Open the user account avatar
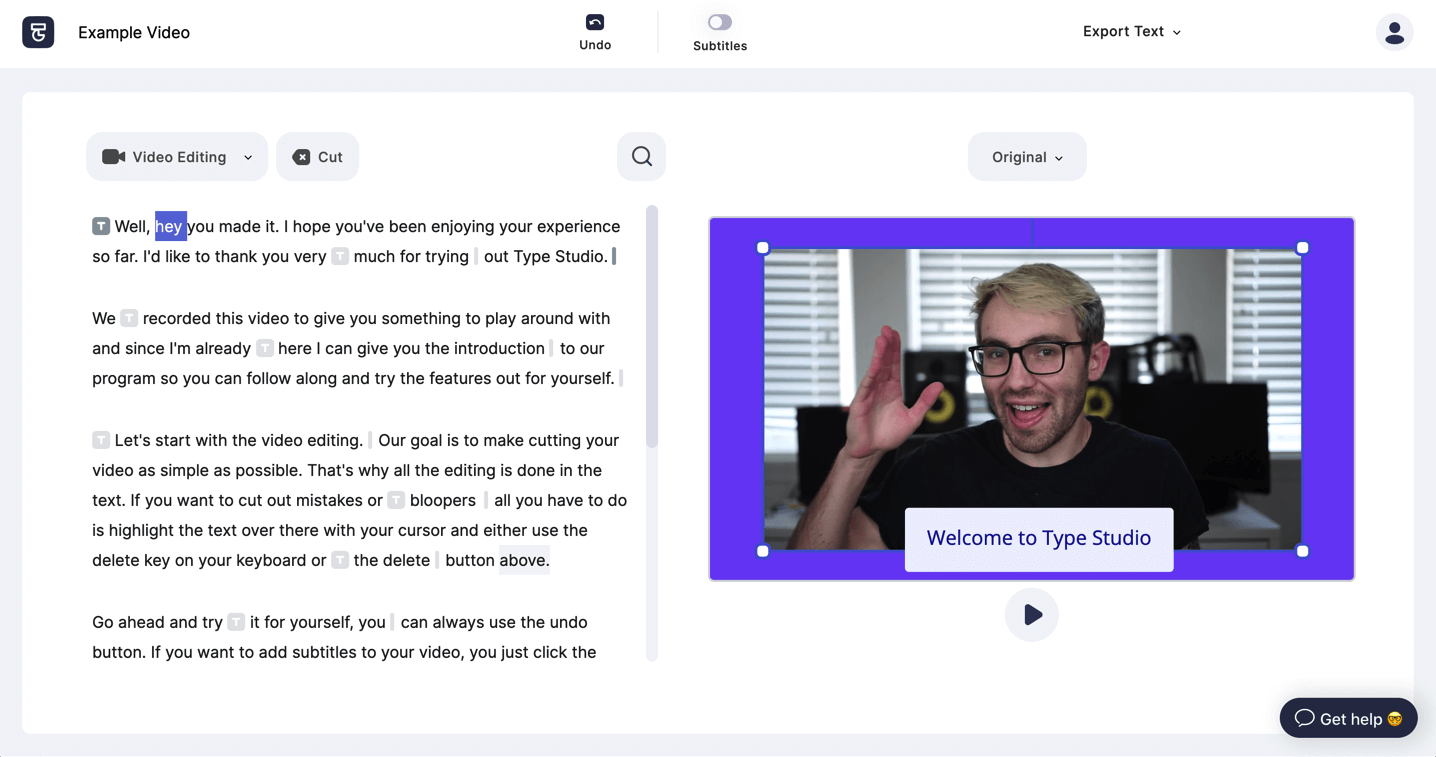This screenshot has height=757, width=1436. pyautogui.click(x=1394, y=32)
